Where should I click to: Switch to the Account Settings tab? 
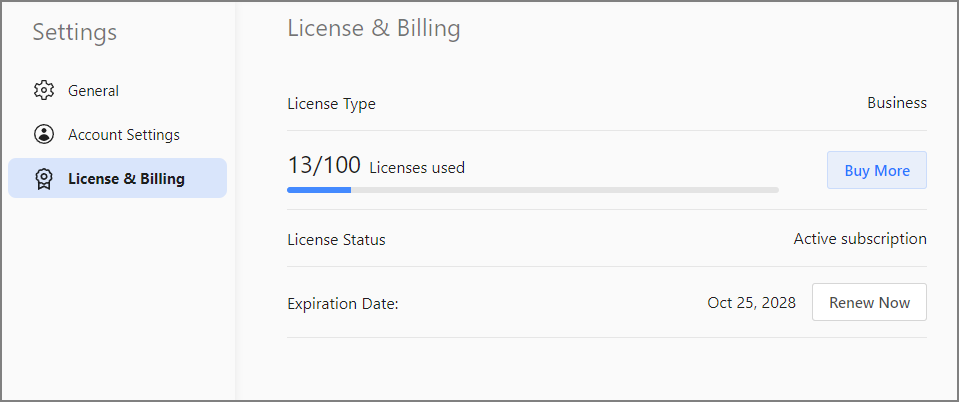click(x=124, y=134)
